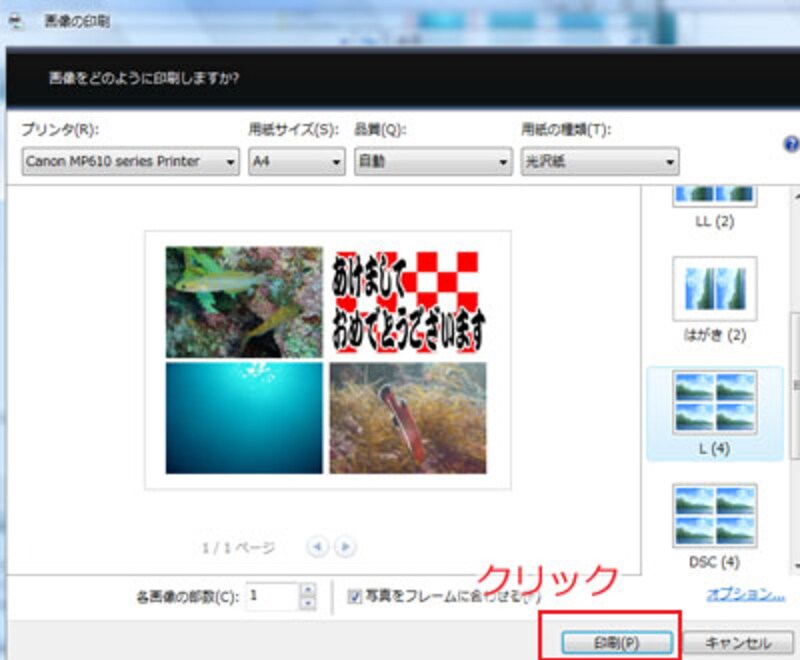Click the 各画像の部数 input field

270,596
